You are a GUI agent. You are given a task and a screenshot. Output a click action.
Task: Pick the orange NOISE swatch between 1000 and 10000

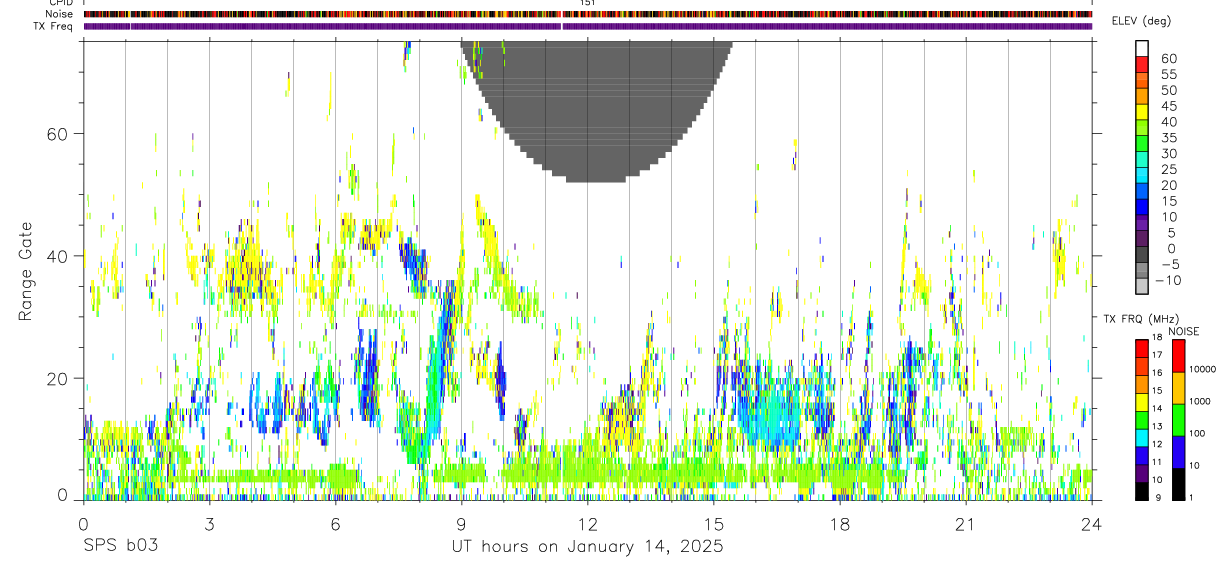tap(1178, 387)
